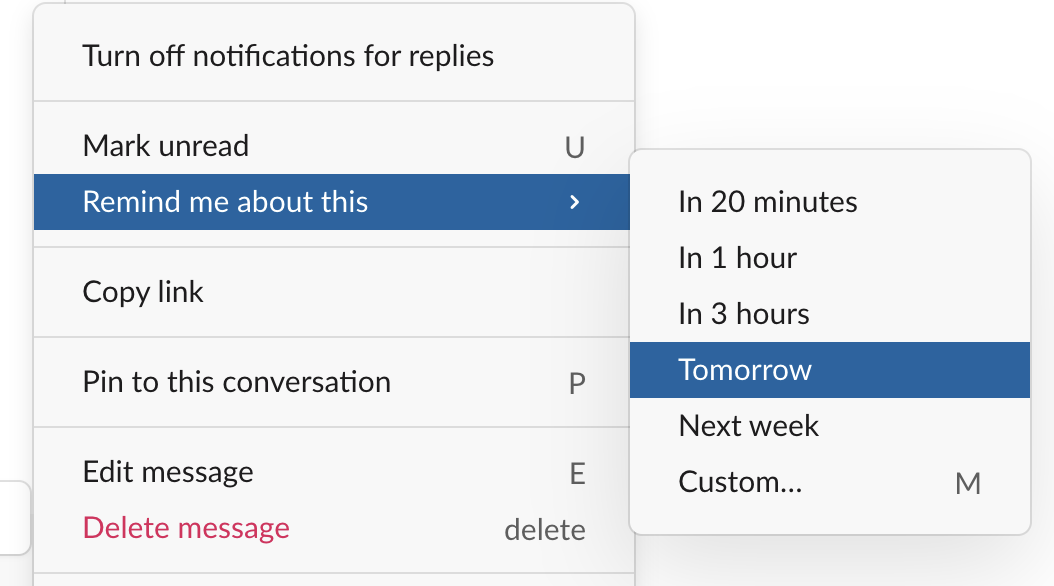
Task: Click the chevron arrow beside Remind me
Action: coord(574,202)
